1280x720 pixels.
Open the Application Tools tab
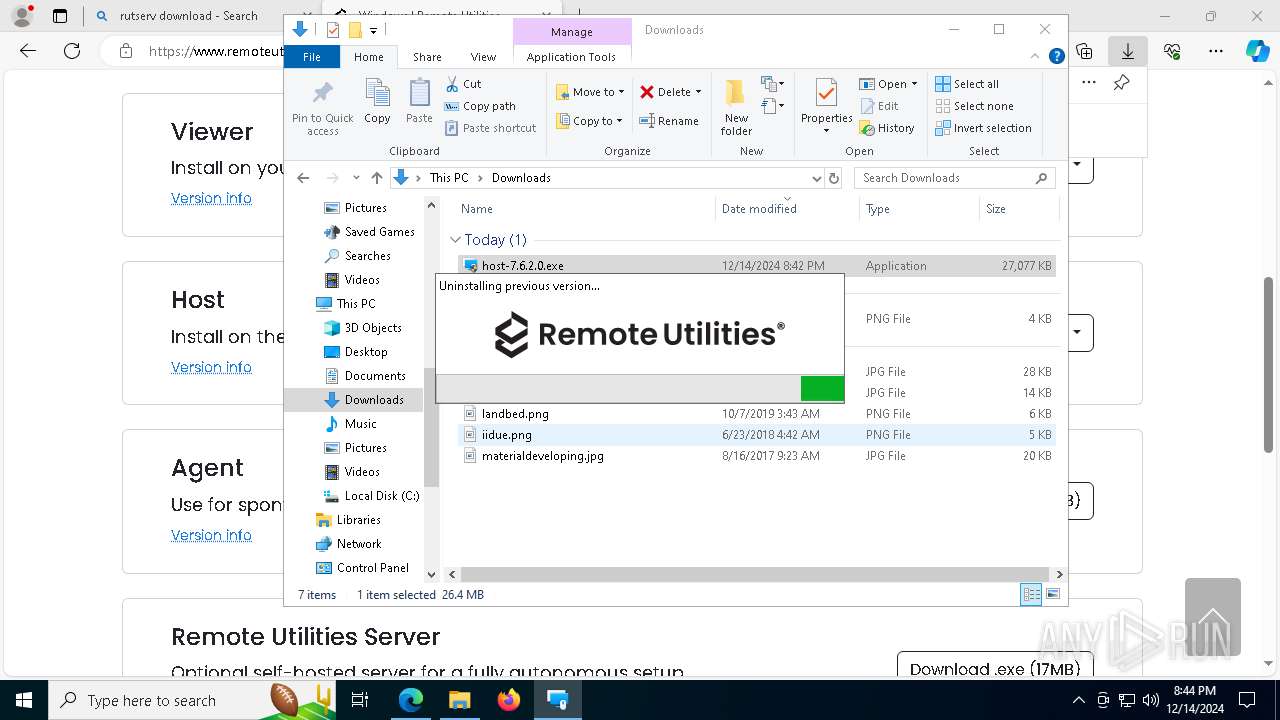click(571, 57)
